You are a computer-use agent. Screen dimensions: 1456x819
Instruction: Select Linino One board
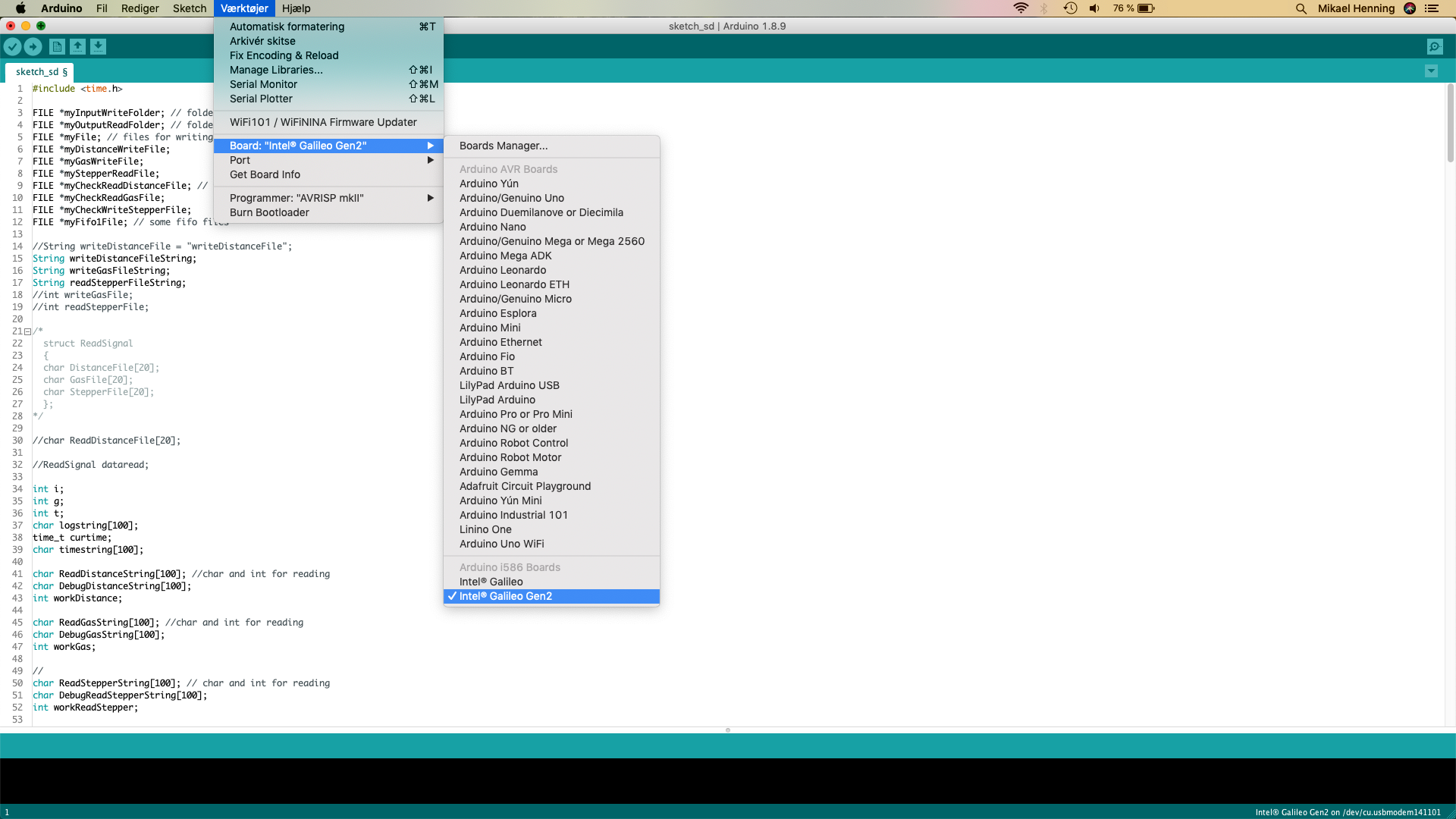pos(551,529)
